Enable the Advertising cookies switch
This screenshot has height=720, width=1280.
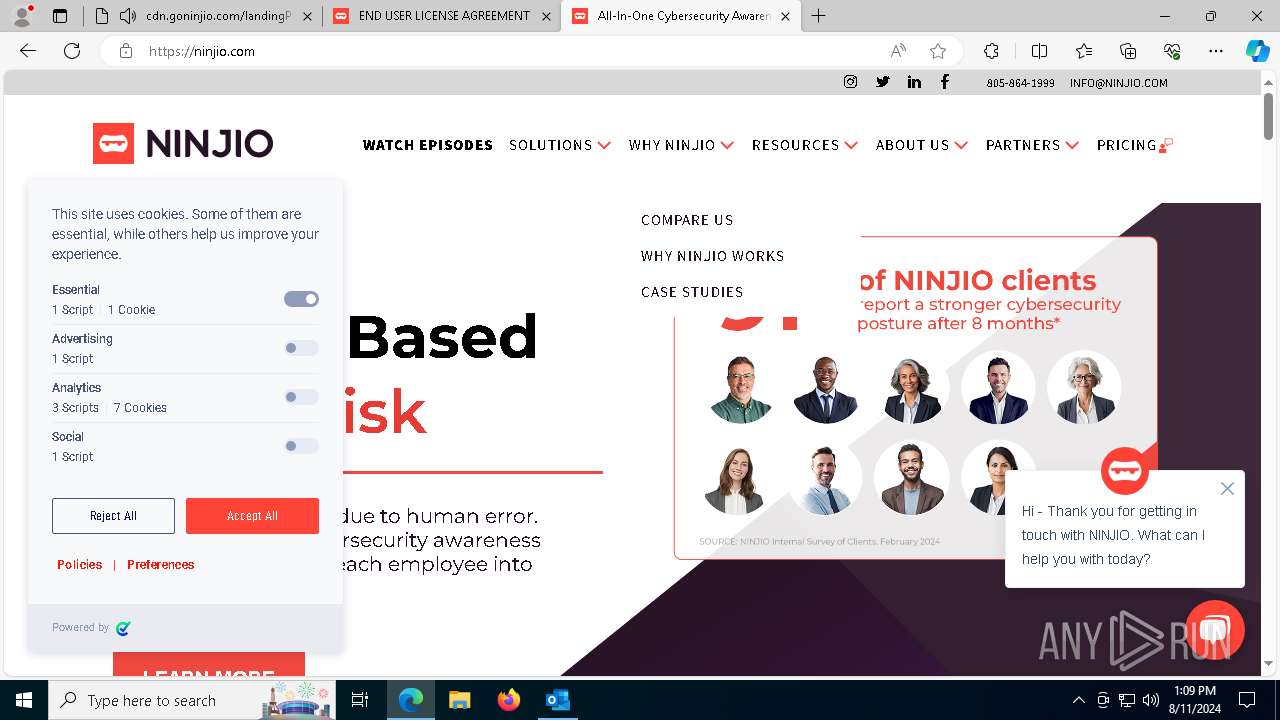301,348
